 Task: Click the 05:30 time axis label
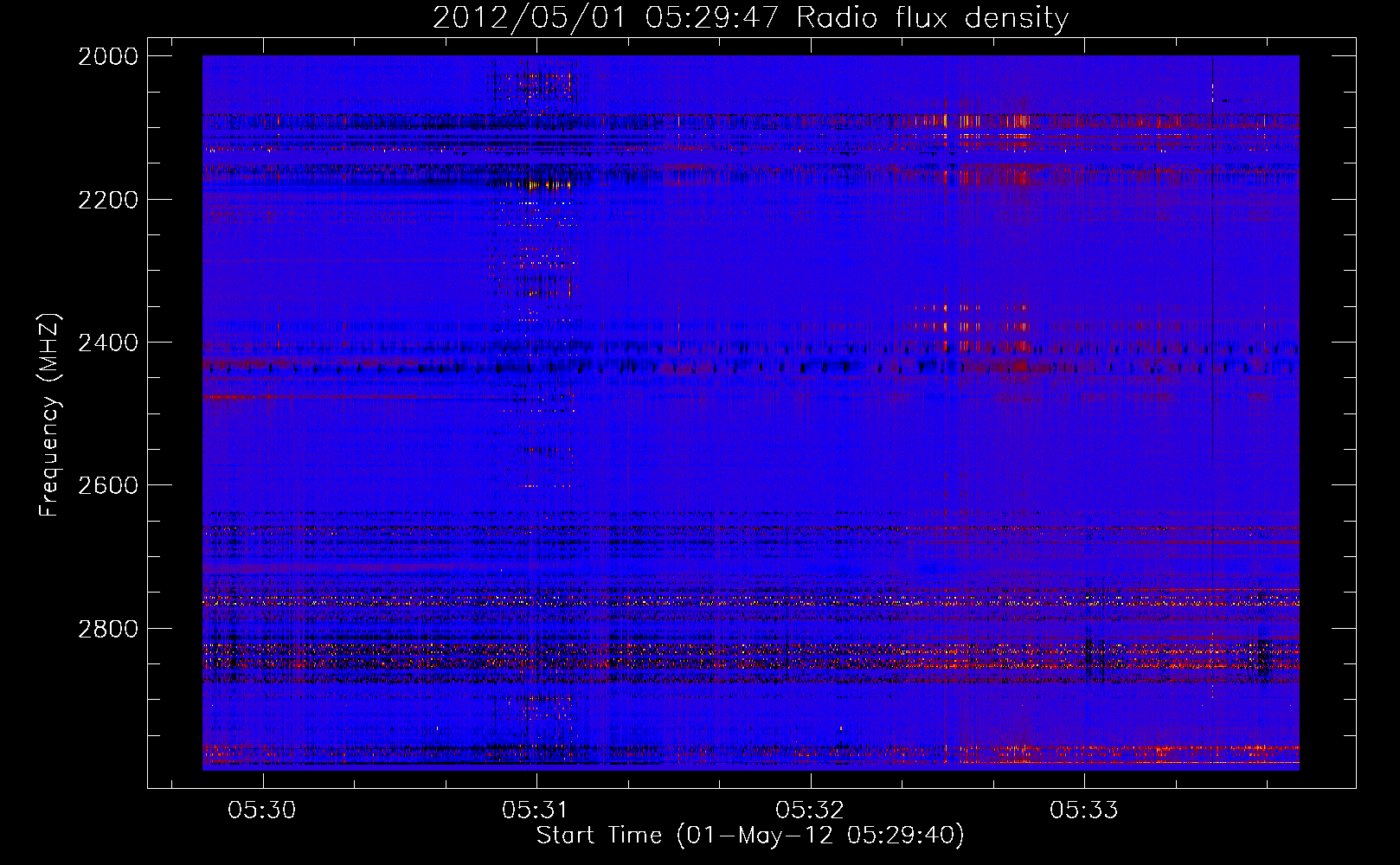coord(262,811)
